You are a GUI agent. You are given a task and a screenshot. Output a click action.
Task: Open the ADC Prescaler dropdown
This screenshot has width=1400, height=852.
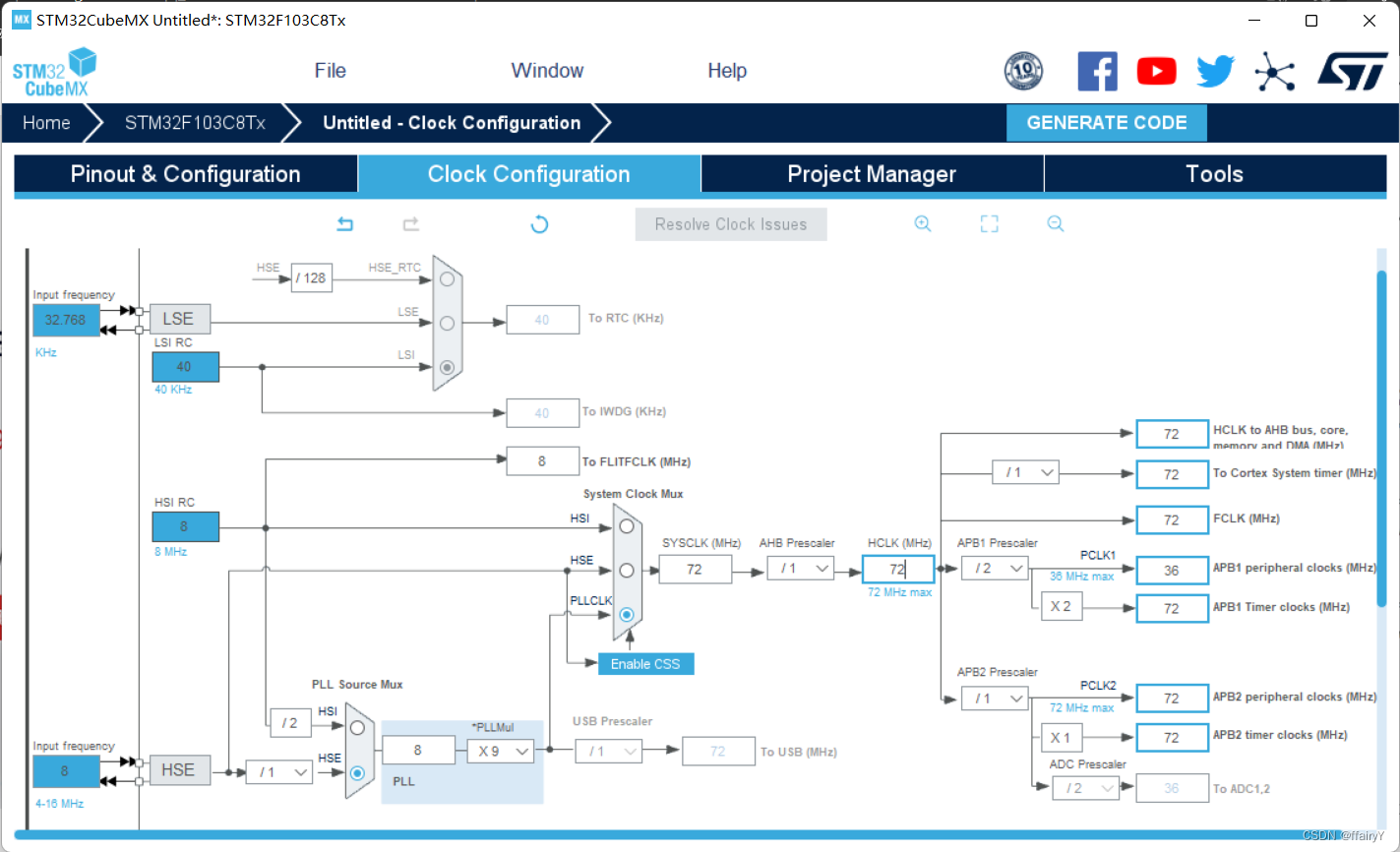pos(1085,788)
